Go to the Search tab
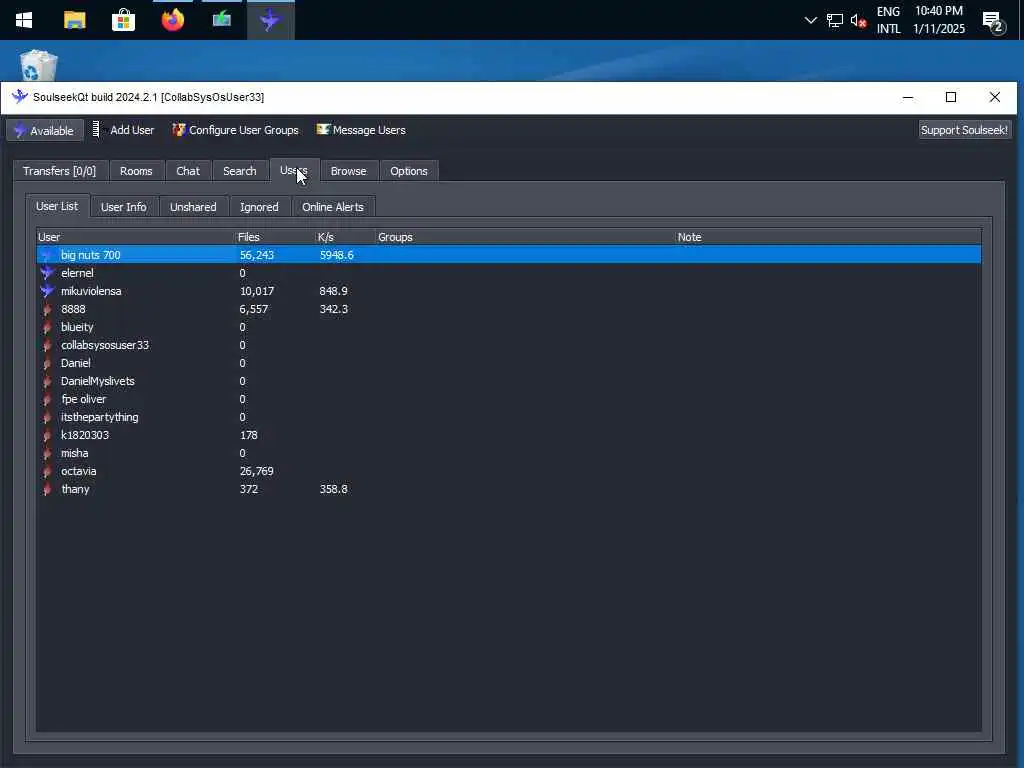Image resolution: width=1024 pixels, height=768 pixels. pyautogui.click(x=240, y=171)
